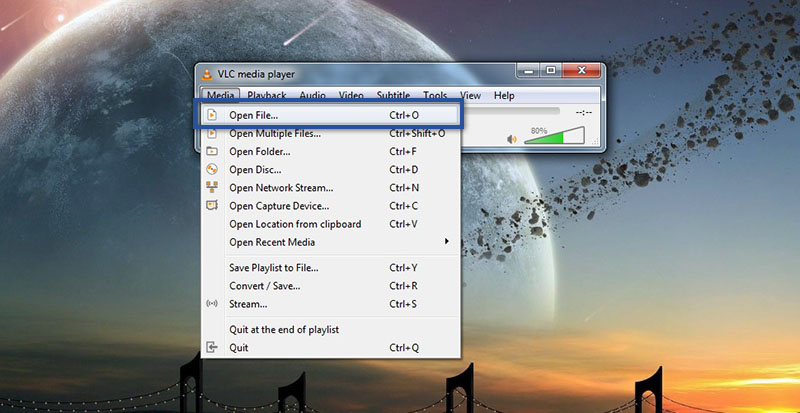800x413 pixels.
Task: Open the View menu
Action: (x=470, y=95)
